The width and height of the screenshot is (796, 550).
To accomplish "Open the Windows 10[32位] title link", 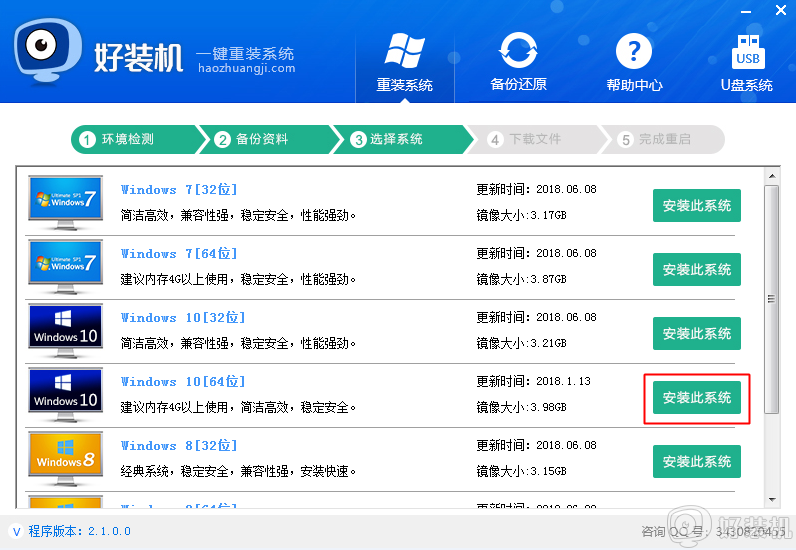I will pos(183,317).
